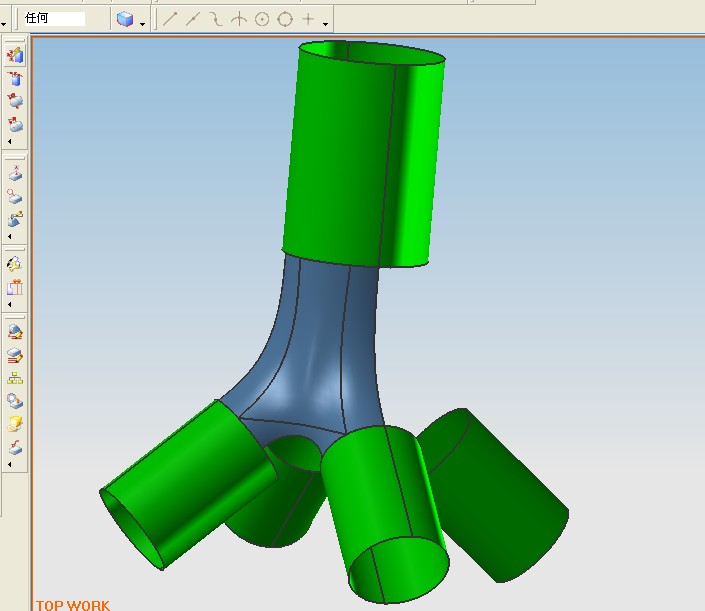Click the yellow hierarchy tree icon

pos(15,379)
